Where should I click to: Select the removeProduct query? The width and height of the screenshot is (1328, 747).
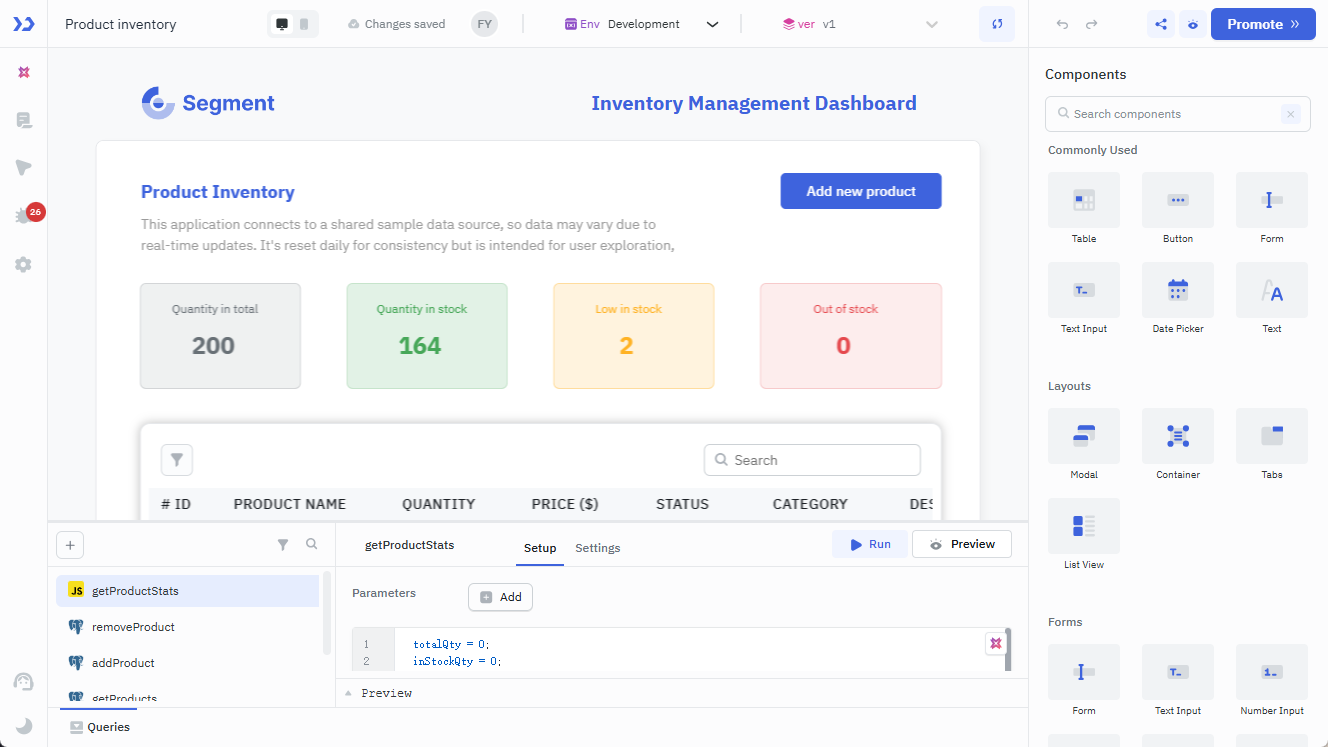point(188,627)
